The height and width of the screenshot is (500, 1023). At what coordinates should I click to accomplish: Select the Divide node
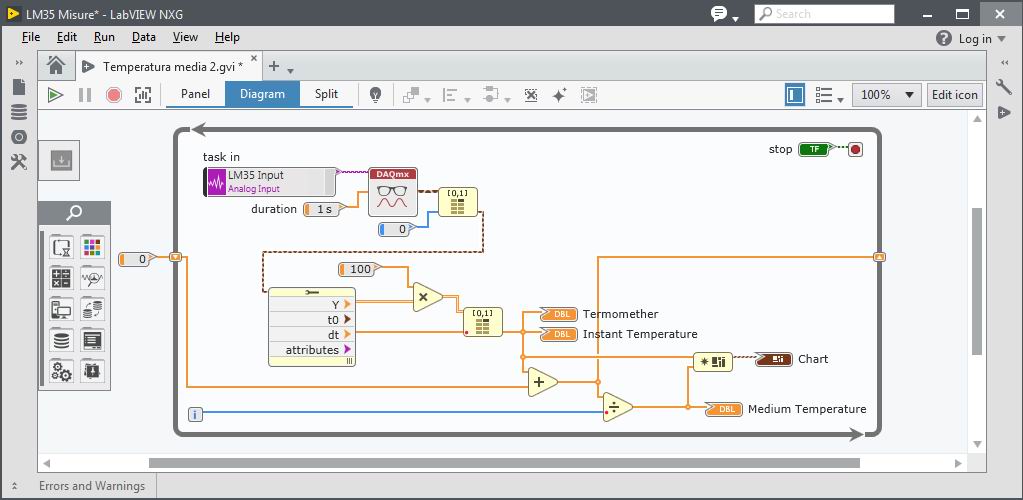617,407
